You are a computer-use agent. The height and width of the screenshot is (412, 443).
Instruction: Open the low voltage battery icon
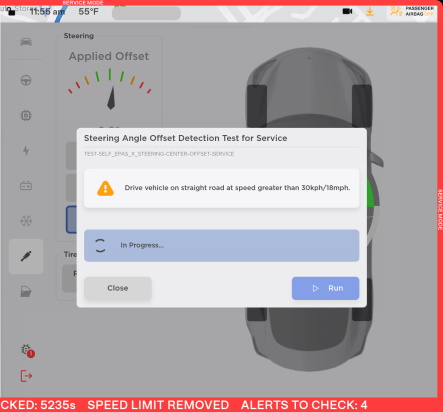click(26, 185)
